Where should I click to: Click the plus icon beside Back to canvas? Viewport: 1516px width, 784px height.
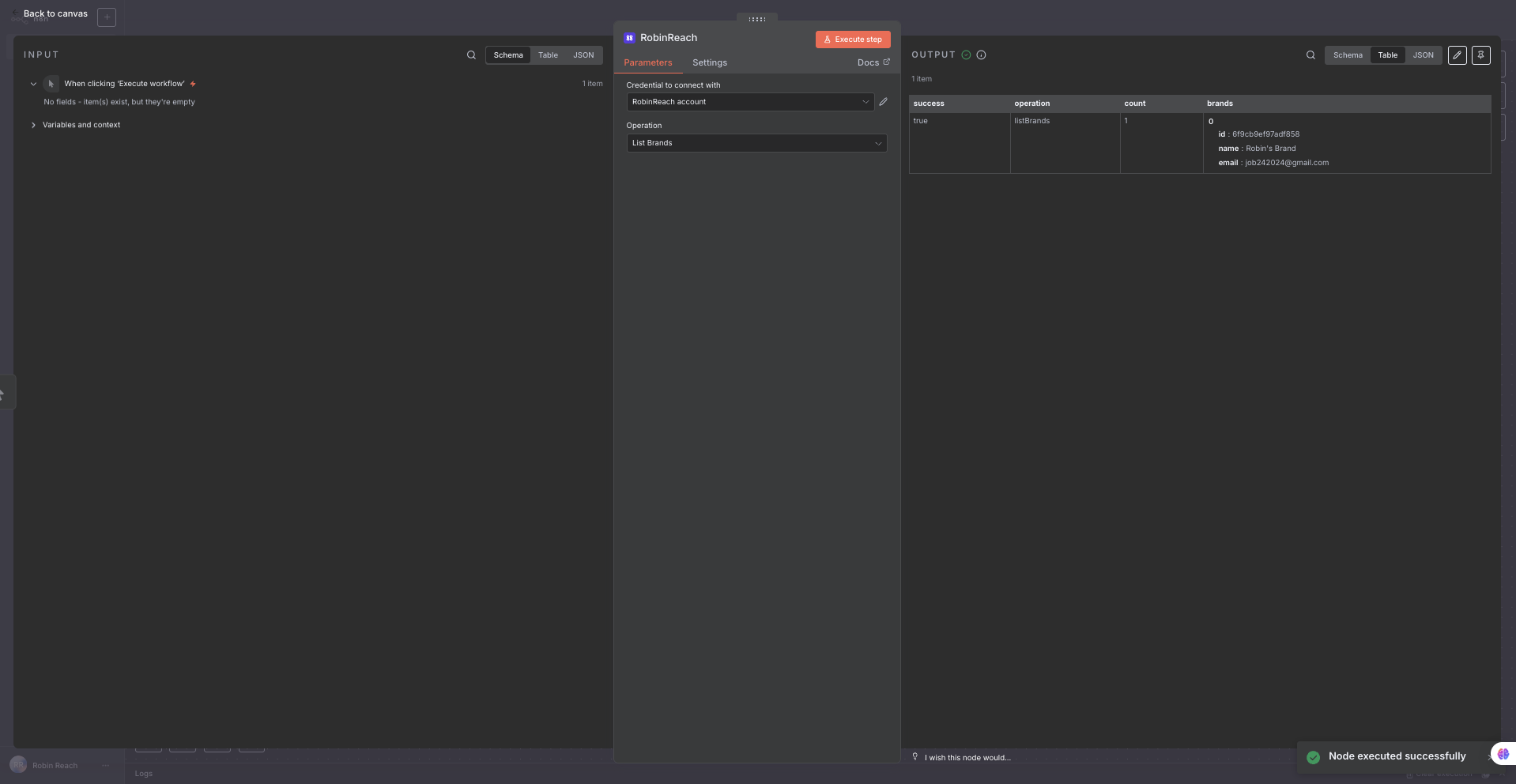coord(107,17)
